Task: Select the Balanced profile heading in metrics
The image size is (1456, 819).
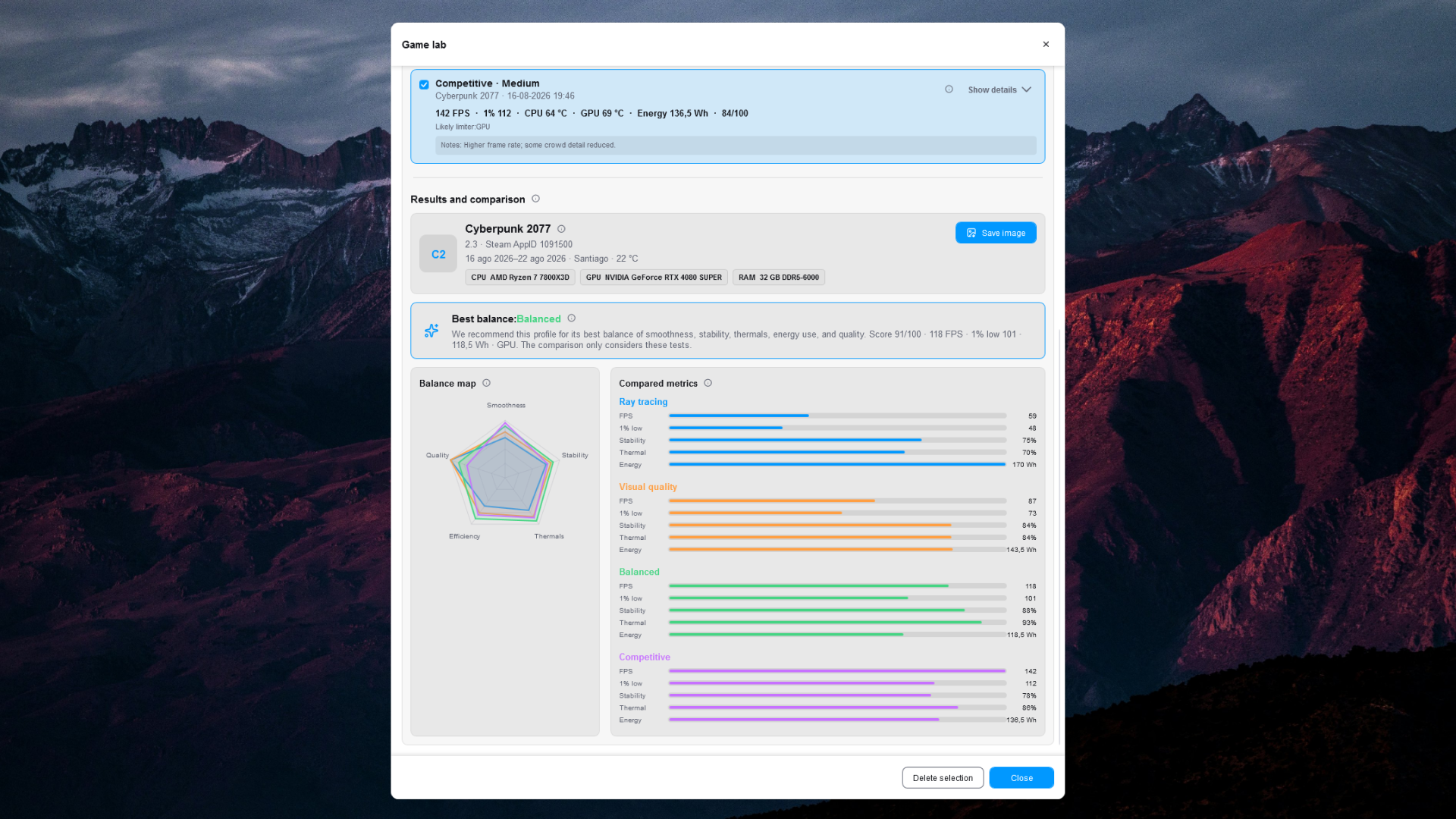Action: click(639, 572)
